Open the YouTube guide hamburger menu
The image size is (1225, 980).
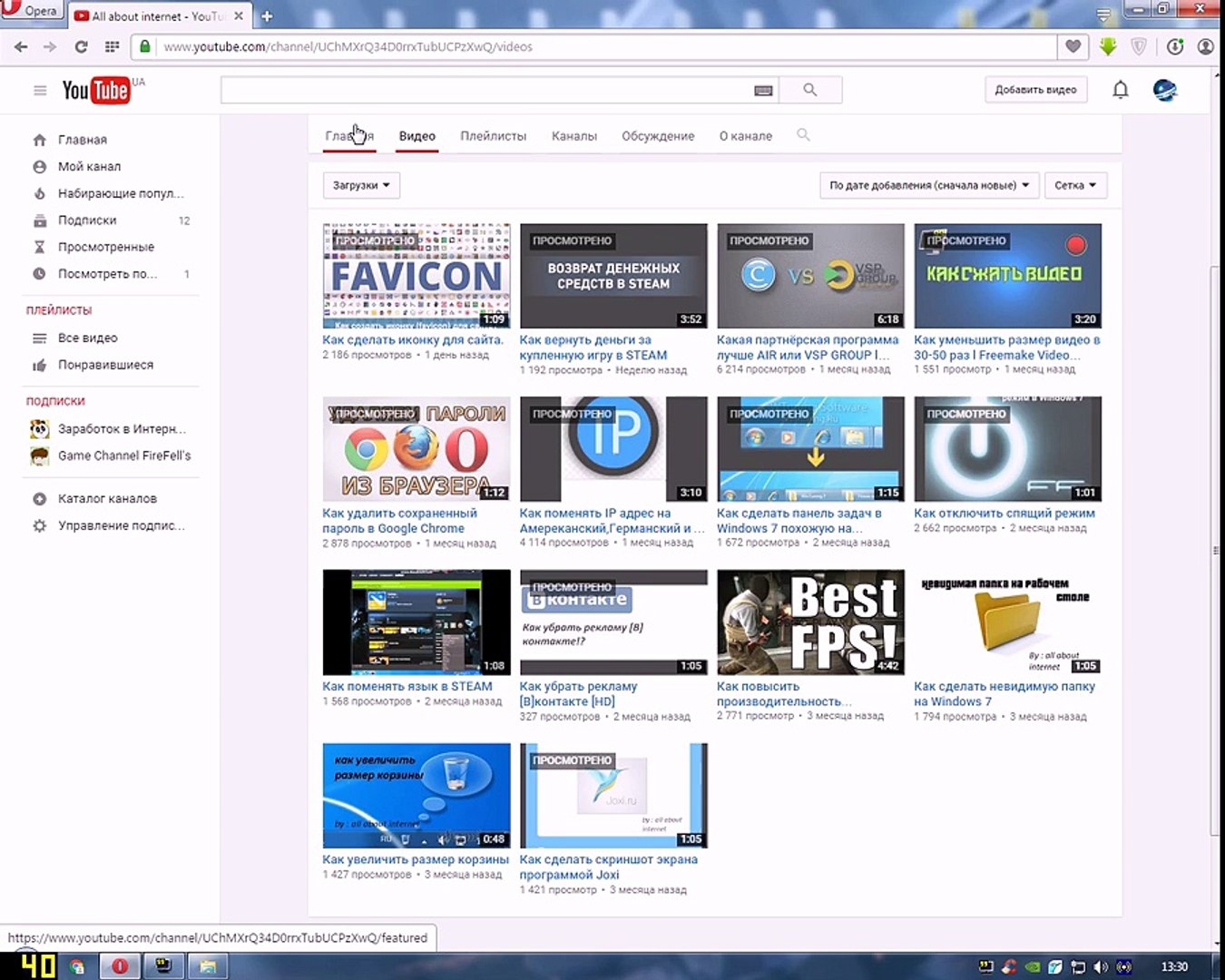tap(40, 91)
